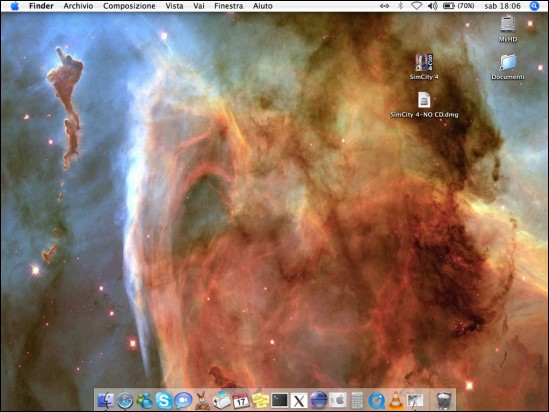Open the Trash in the Dock

pos(444,400)
